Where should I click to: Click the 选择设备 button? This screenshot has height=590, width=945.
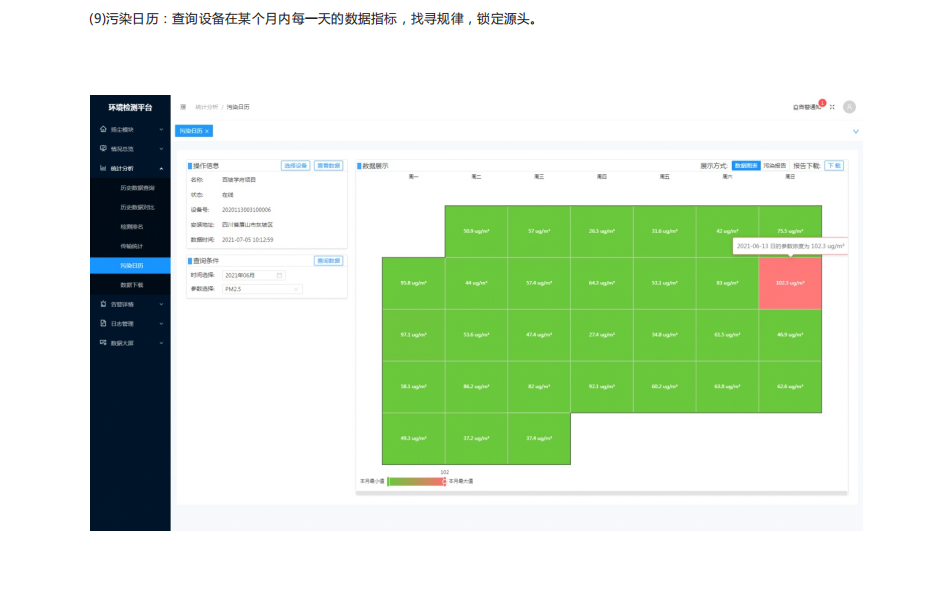[x=295, y=166]
